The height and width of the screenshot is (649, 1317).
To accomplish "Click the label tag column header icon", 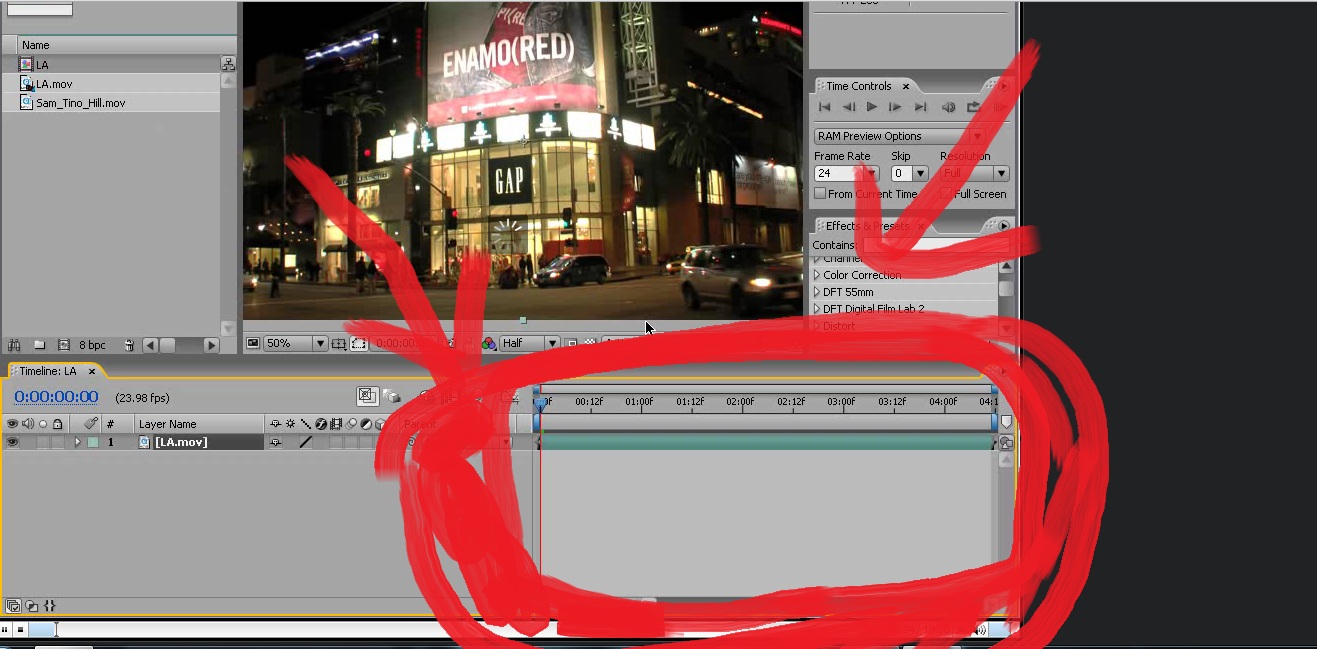I will [90, 424].
